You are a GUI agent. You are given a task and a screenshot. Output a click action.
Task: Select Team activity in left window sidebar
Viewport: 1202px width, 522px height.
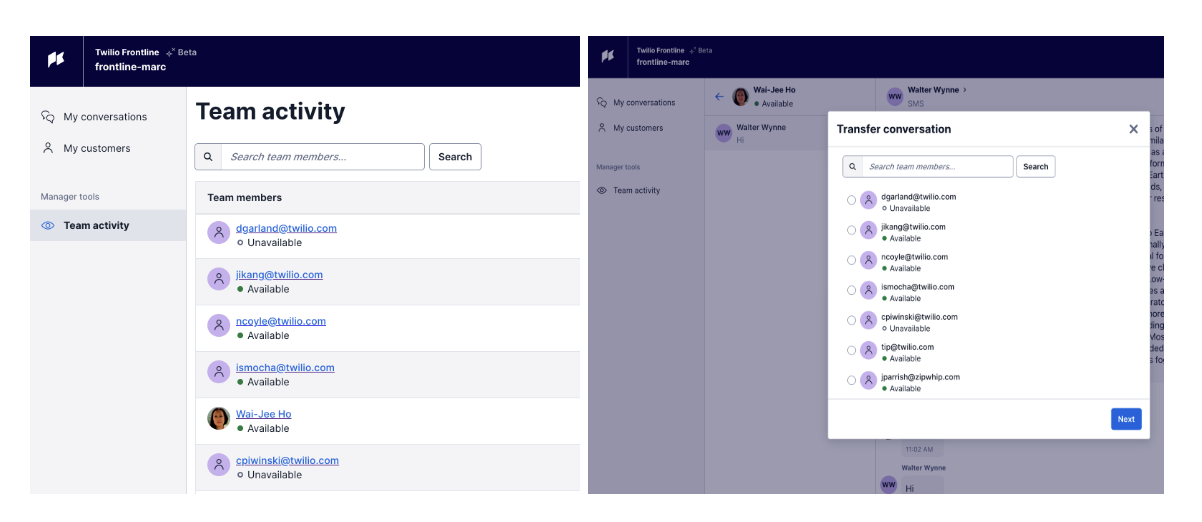[108, 225]
